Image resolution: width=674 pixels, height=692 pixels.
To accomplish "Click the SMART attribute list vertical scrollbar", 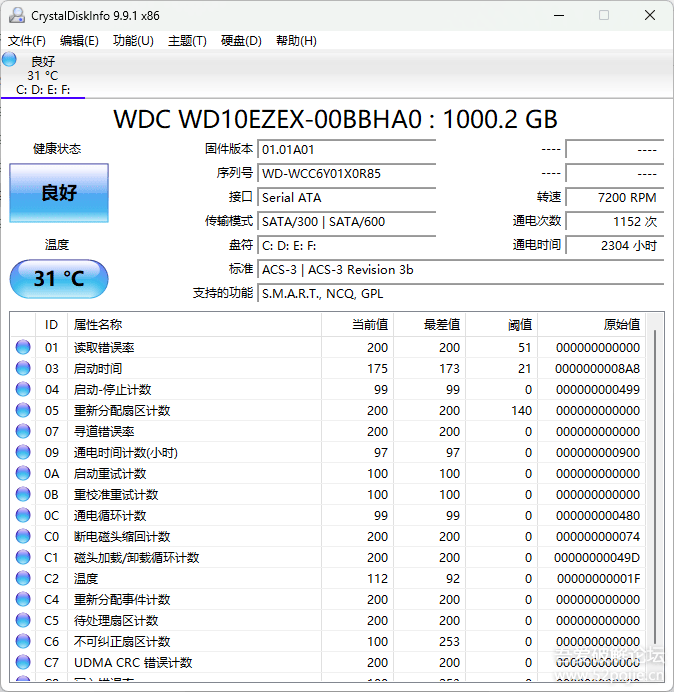I will click(x=655, y=488).
